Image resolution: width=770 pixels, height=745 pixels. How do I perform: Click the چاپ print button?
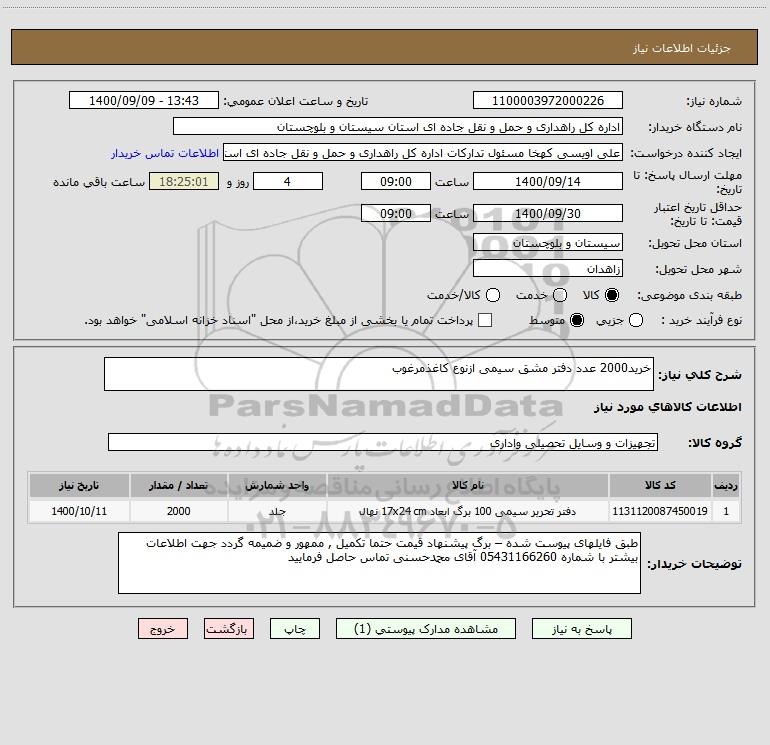(295, 629)
